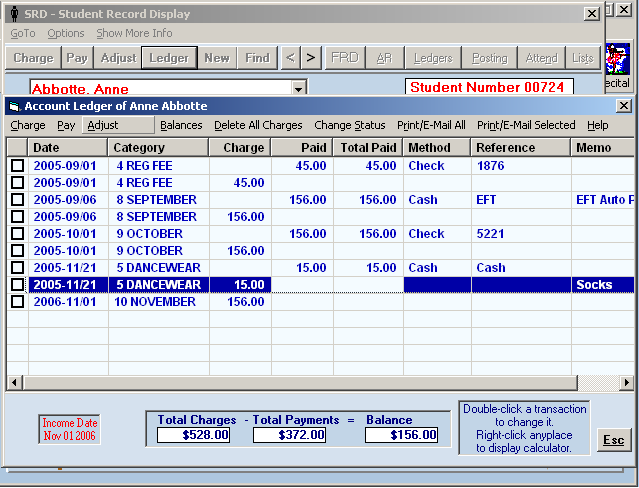Click the Recital dancer icon
Screen dimensions: 639x488
618,60
